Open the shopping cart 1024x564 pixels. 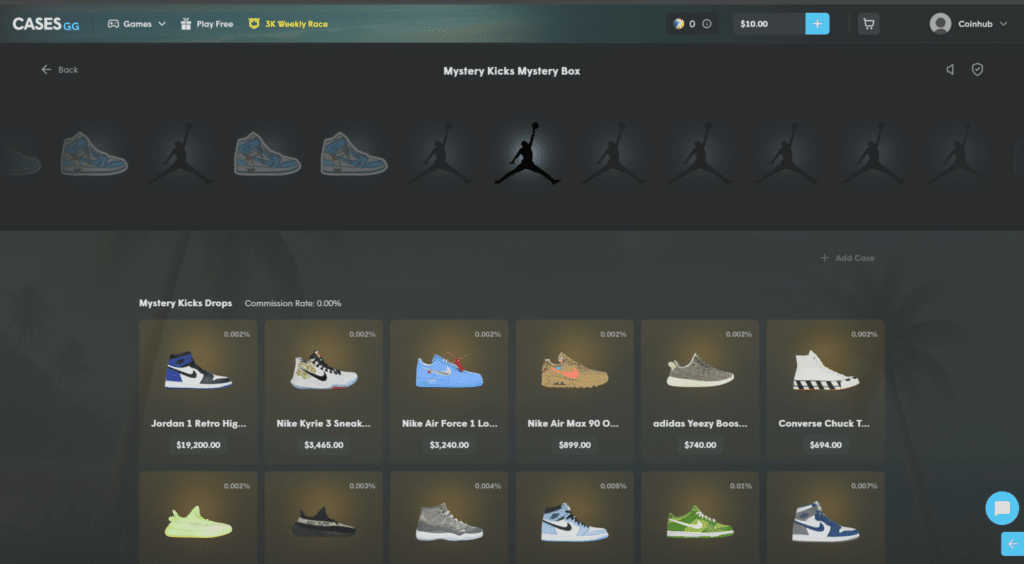pyautogui.click(x=869, y=24)
